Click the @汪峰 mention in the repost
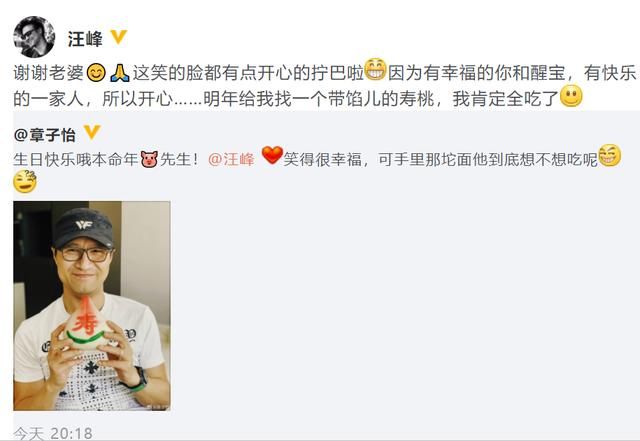The width and height of the screenshot is (640, 441). click(231, 159)
